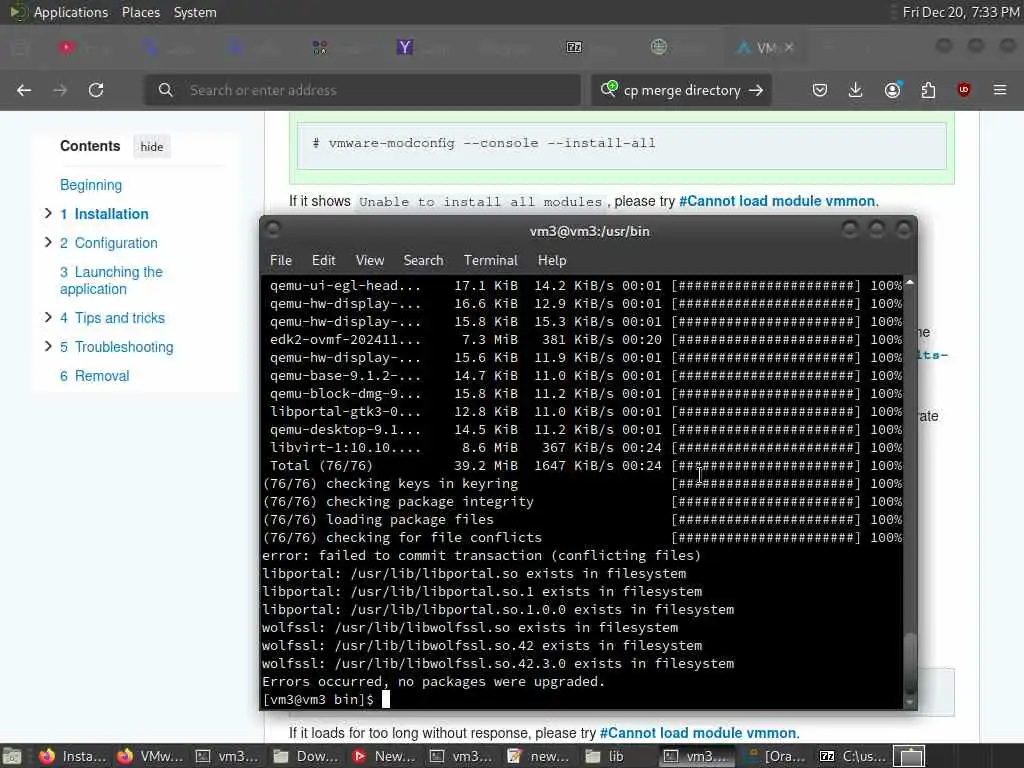
Task: Expand the Installation section chevron
Action: (48, 214)
